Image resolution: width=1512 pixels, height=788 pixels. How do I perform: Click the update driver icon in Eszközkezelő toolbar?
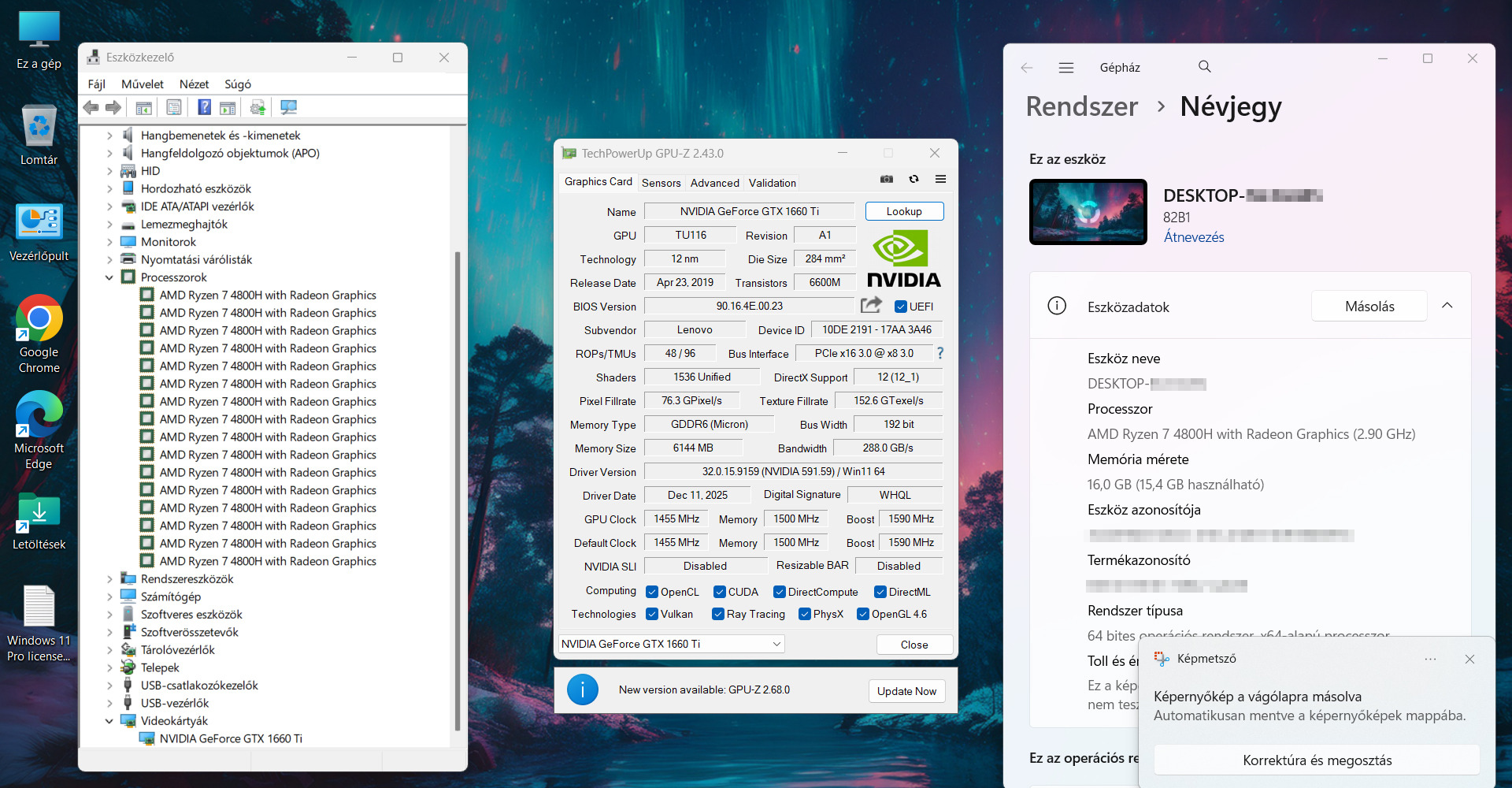[x=258, y=107]
